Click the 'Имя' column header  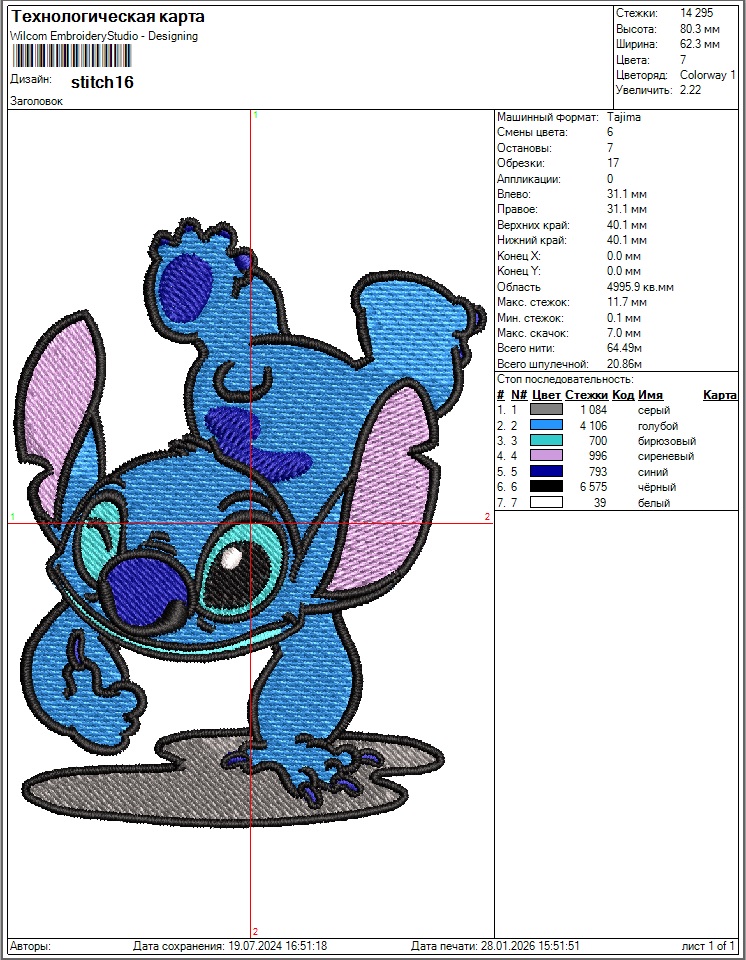(x=651, y=395)
